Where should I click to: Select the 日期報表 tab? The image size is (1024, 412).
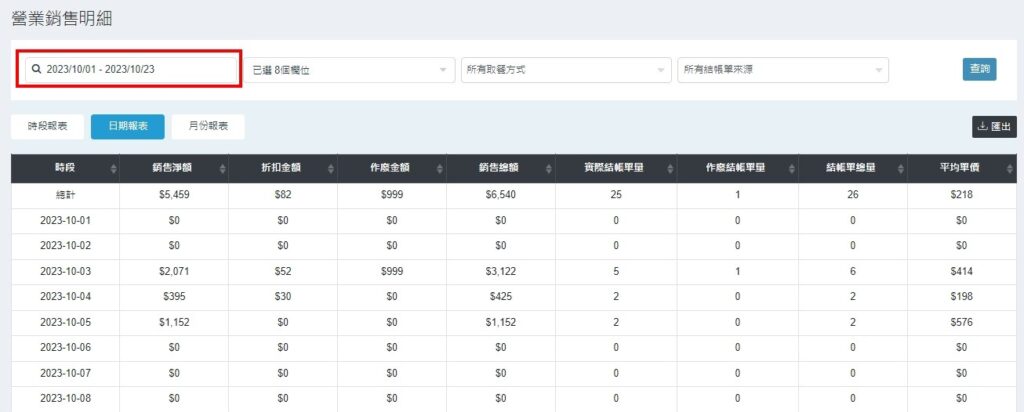point(128,127)
